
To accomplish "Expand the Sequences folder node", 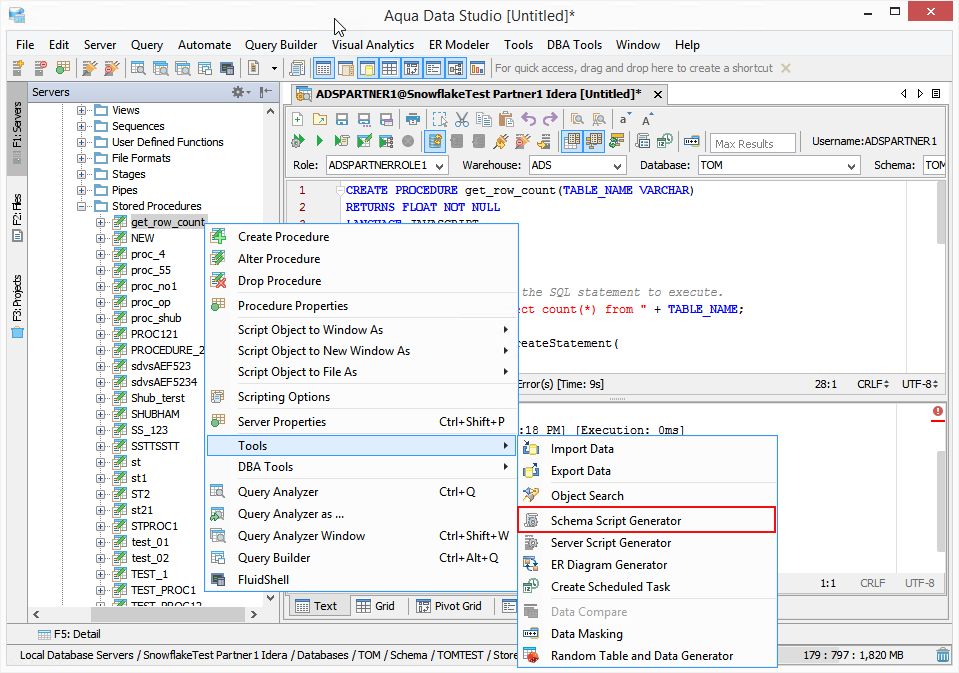I will [x=81, y=126].
